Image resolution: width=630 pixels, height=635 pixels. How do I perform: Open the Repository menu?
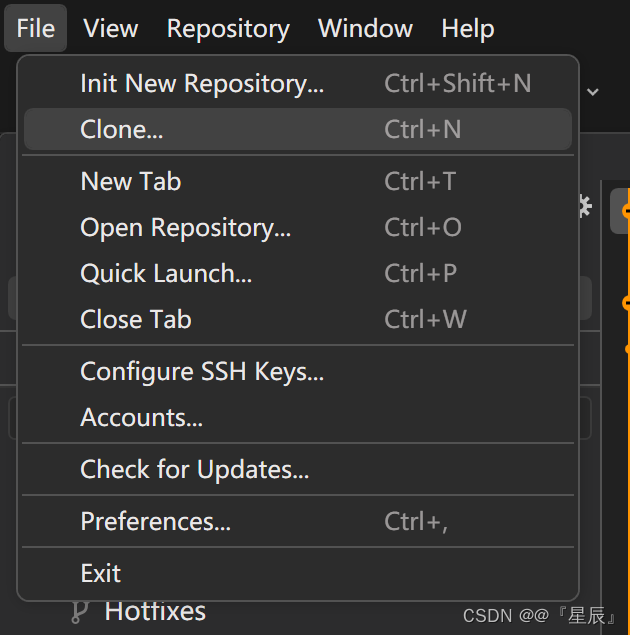point(228,28)
